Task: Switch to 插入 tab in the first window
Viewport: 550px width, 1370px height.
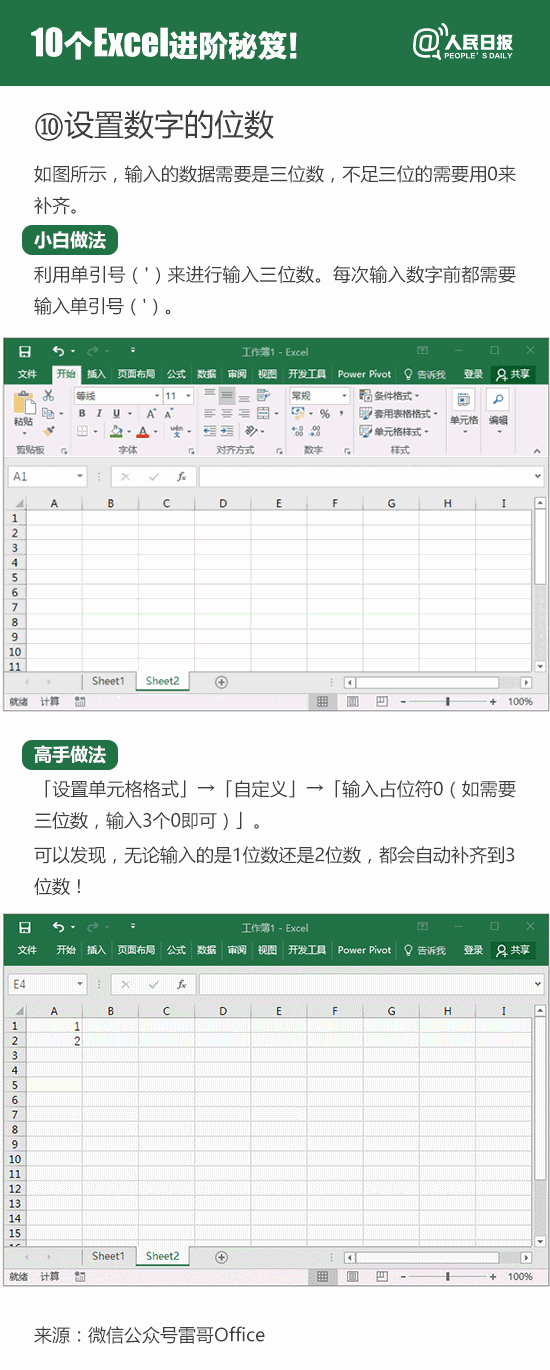Action: (x=96, y=374)
